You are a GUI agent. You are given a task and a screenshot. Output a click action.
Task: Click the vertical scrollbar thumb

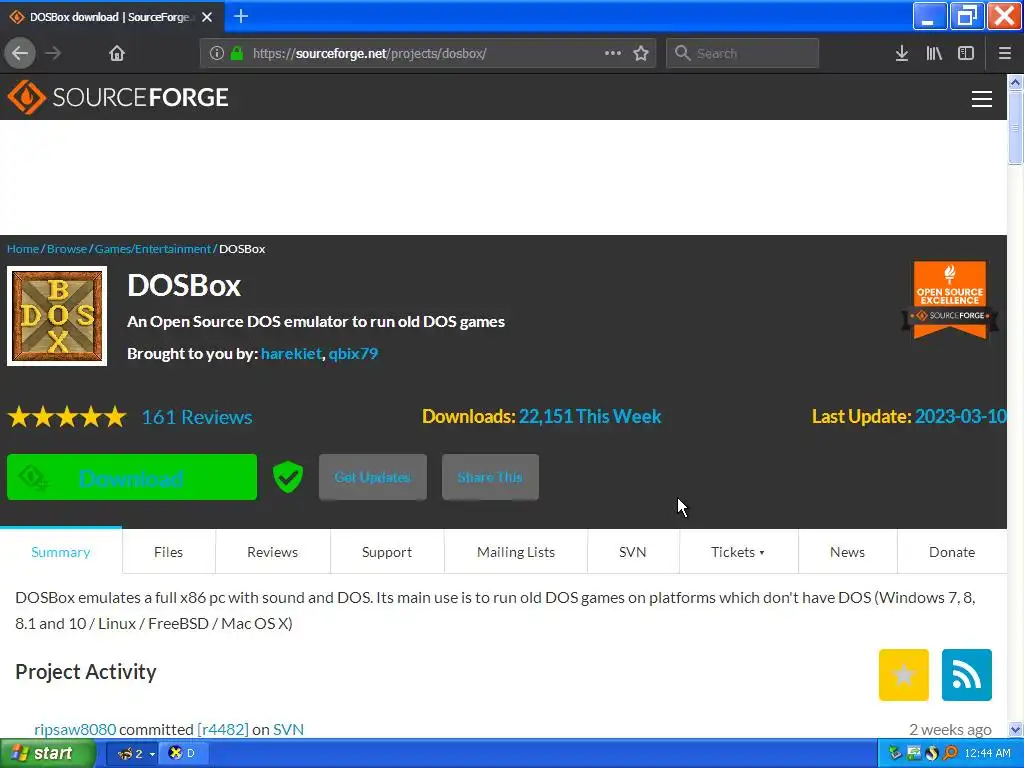coord(1015,127)
